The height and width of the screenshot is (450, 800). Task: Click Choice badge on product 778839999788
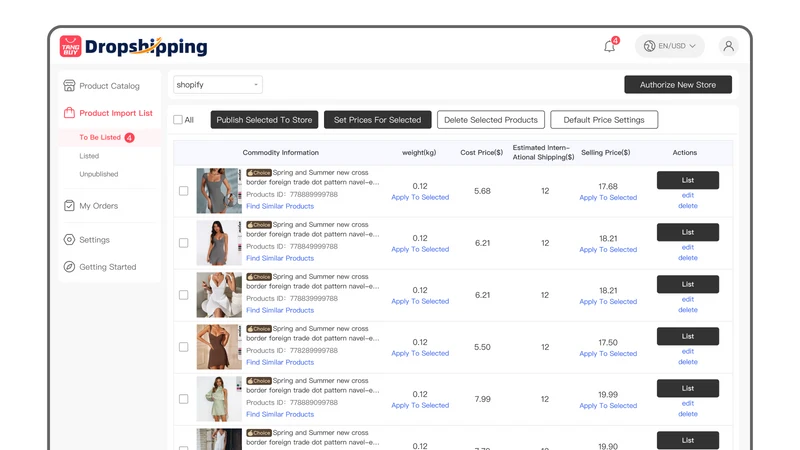point(259,277)
